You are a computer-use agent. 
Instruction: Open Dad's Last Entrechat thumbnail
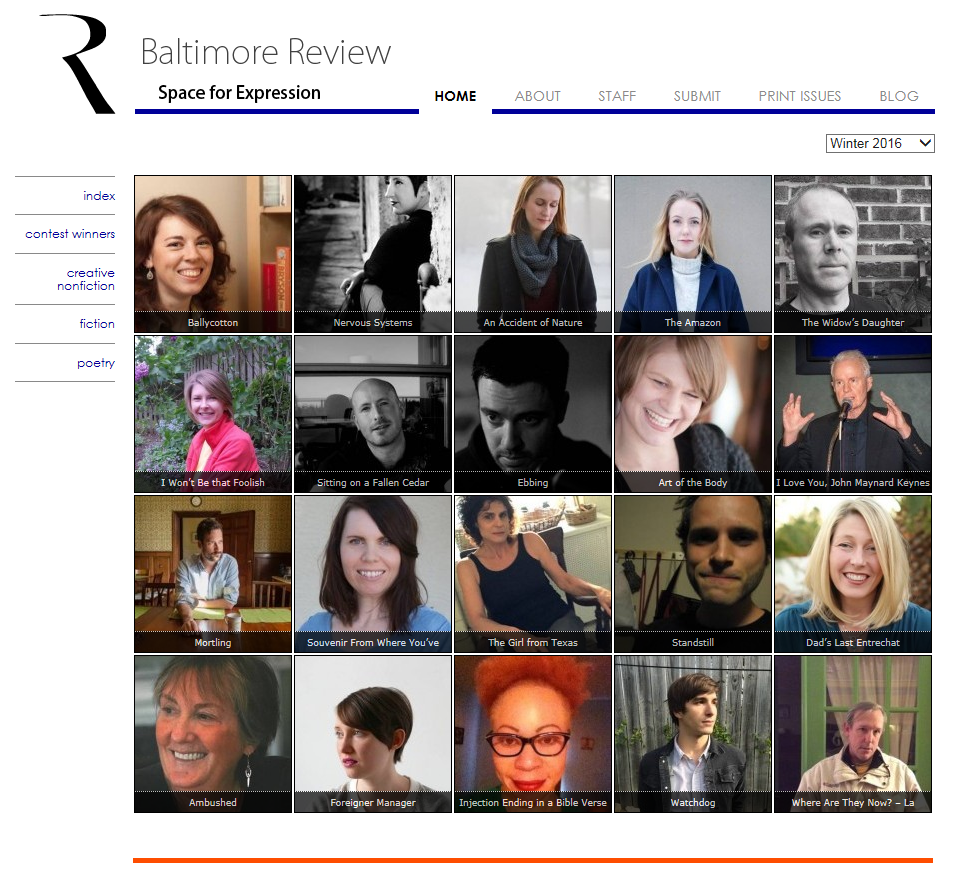(853, 574)
